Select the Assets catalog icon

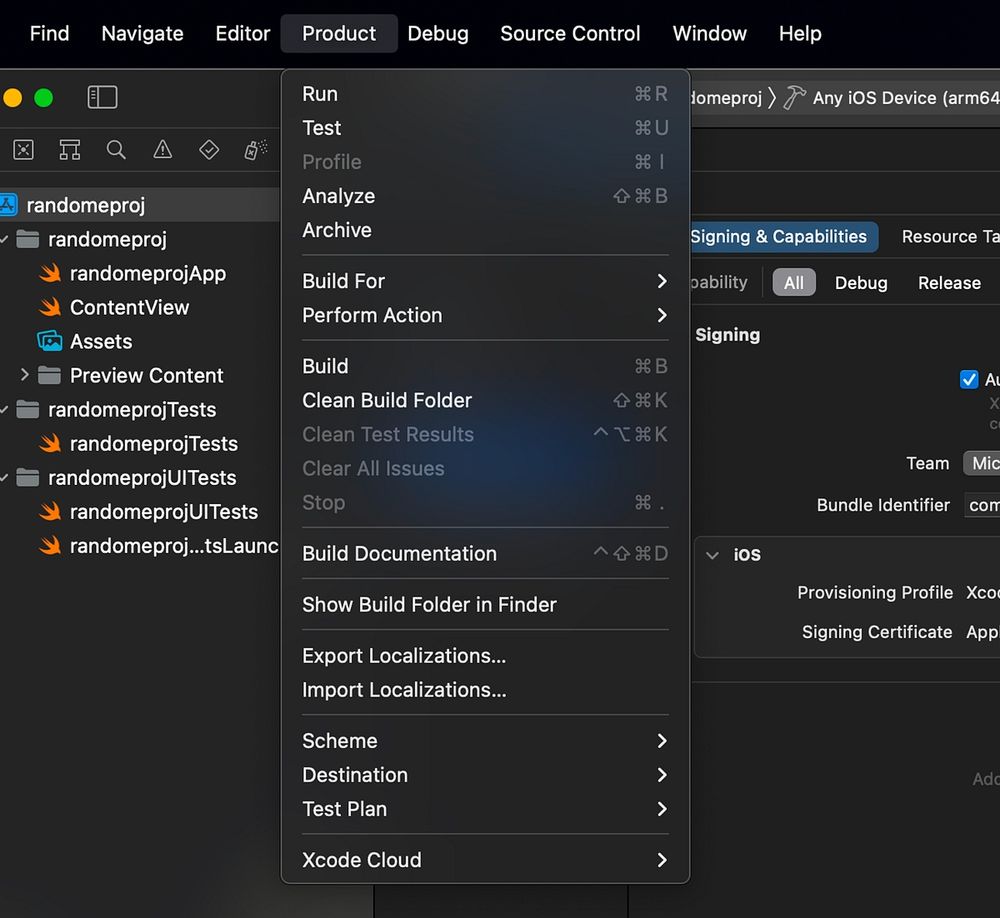pyautogui.click(x=50, y=341)
